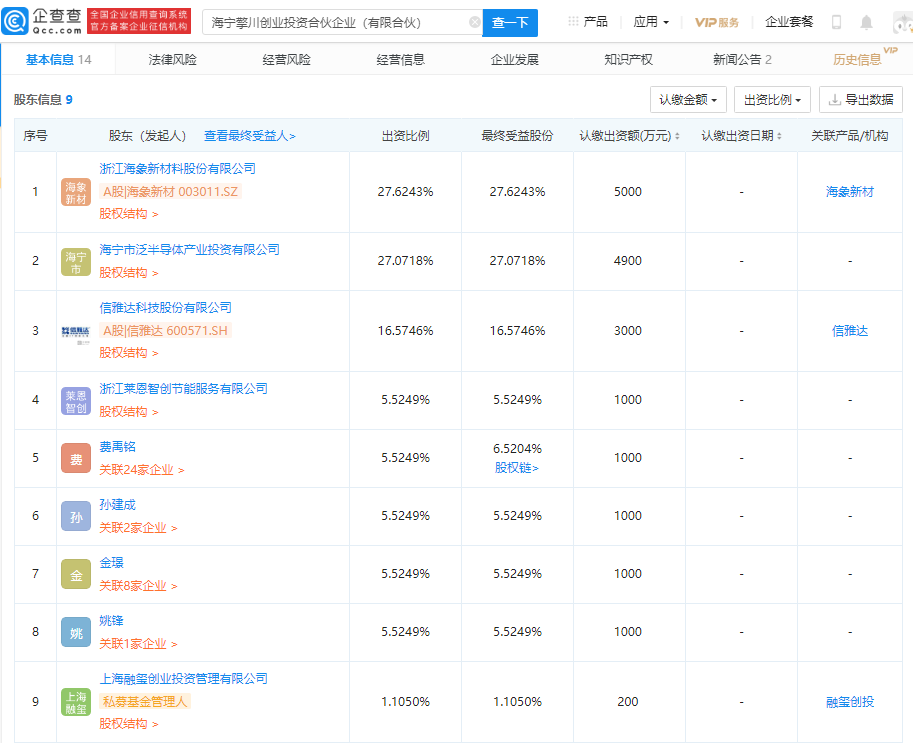Switch to 知识产权 tab
Viewport: 913px width, 743px height.
coord(628,59)
